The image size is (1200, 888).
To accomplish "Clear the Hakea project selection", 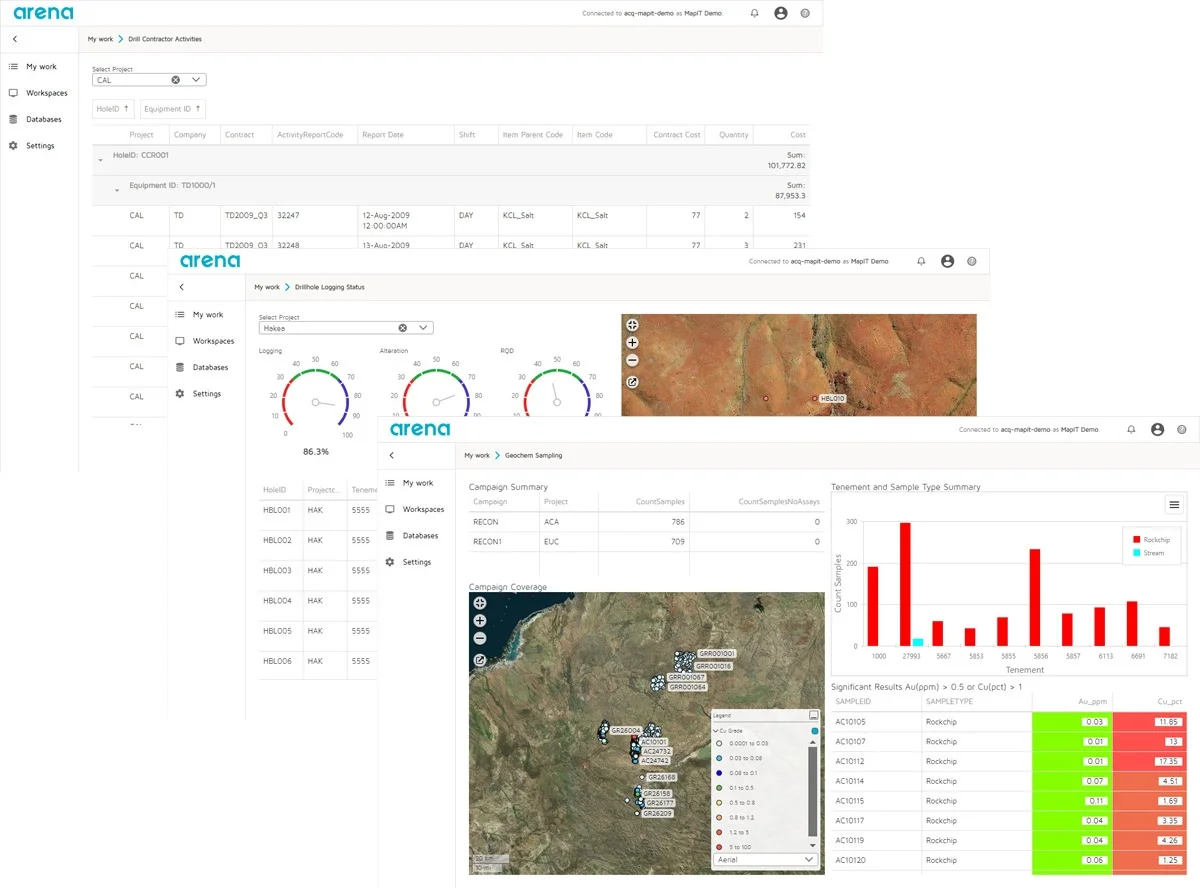I will 403,328.
